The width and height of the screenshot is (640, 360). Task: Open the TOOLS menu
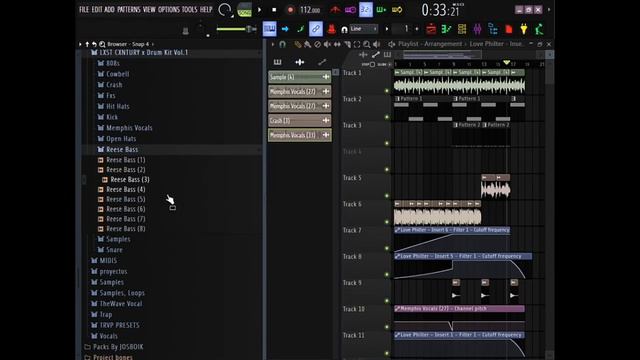point(189,9)
